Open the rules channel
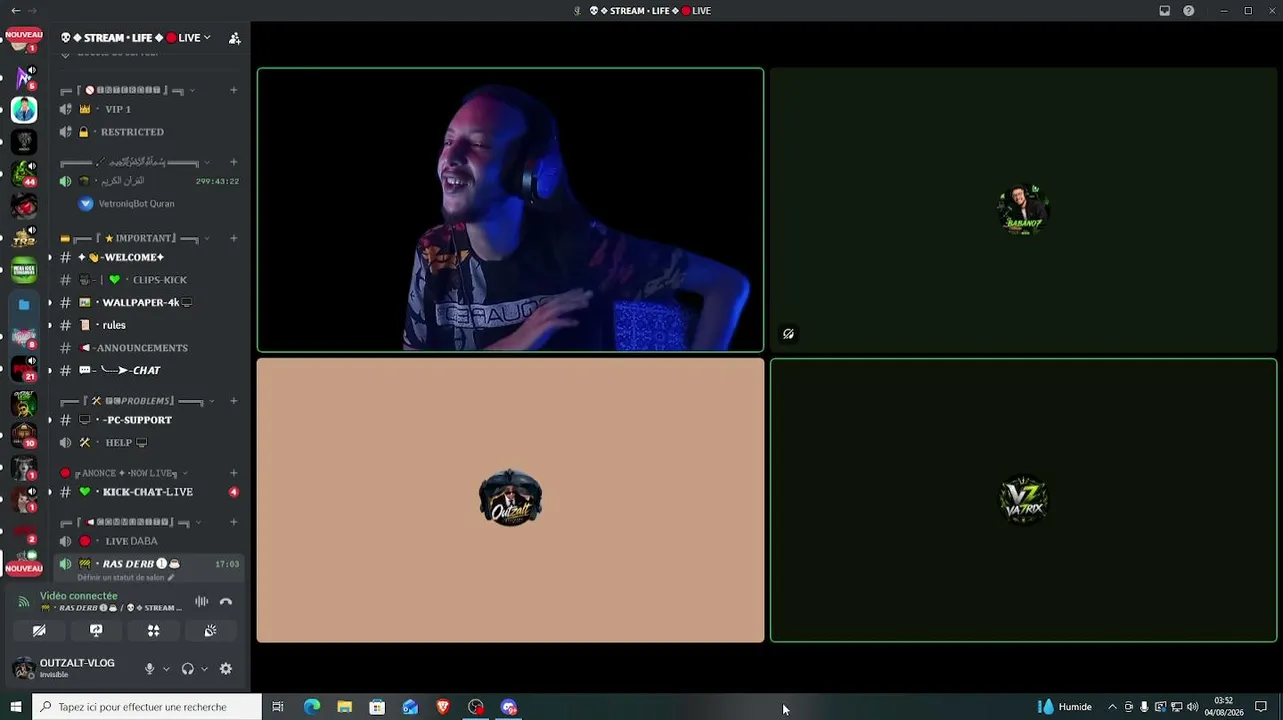Image resolution: width=1283 pixels, height=720 pixels. tap(146, 325)
